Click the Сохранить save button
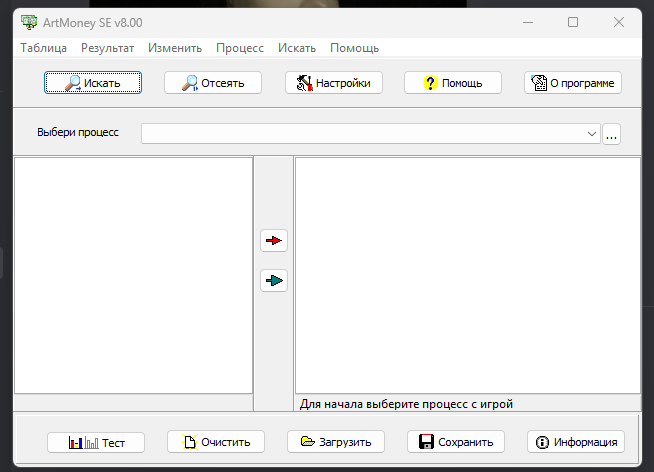The width and height of the screenshot is (654, 472). coord(456,442)
